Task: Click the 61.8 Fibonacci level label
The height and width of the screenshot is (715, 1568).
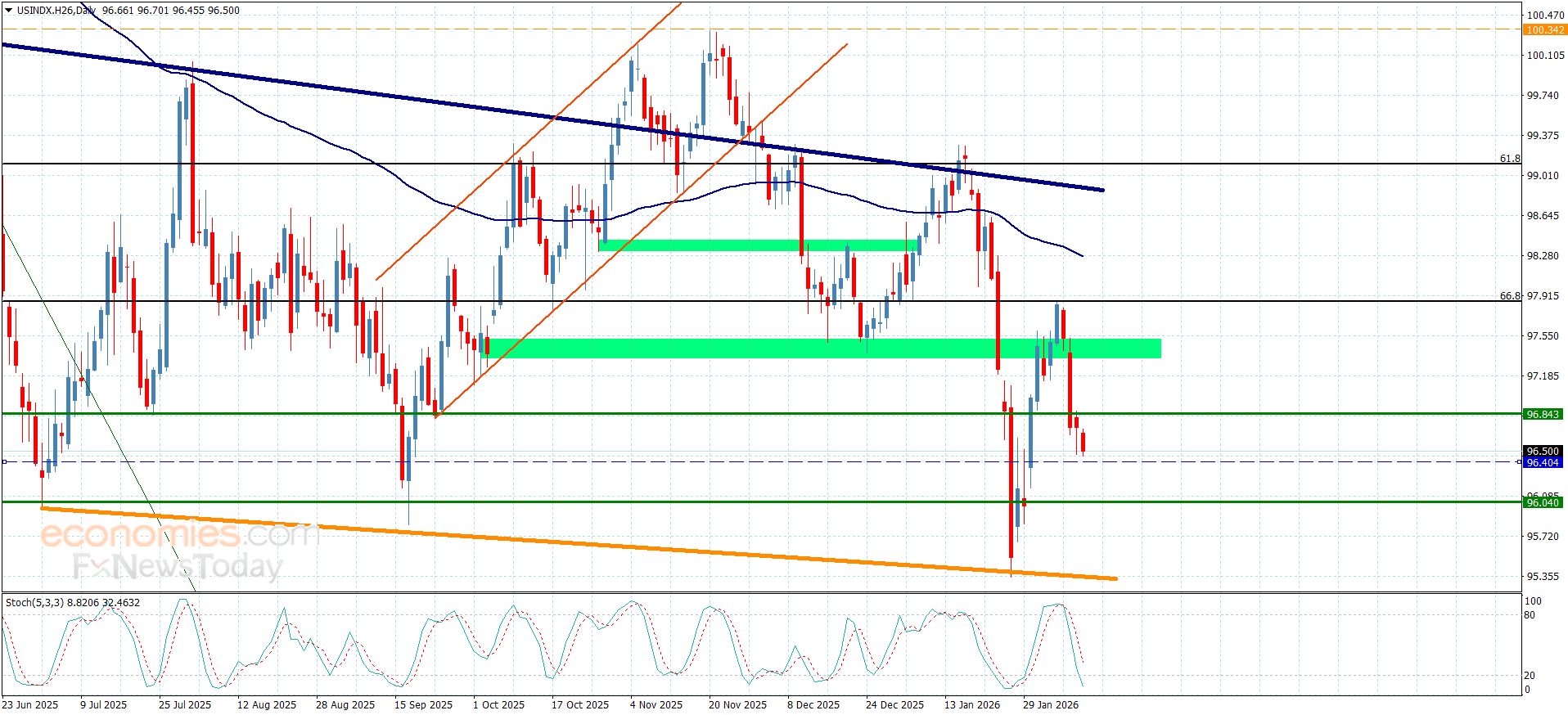Action: [x=1510, y=159]
